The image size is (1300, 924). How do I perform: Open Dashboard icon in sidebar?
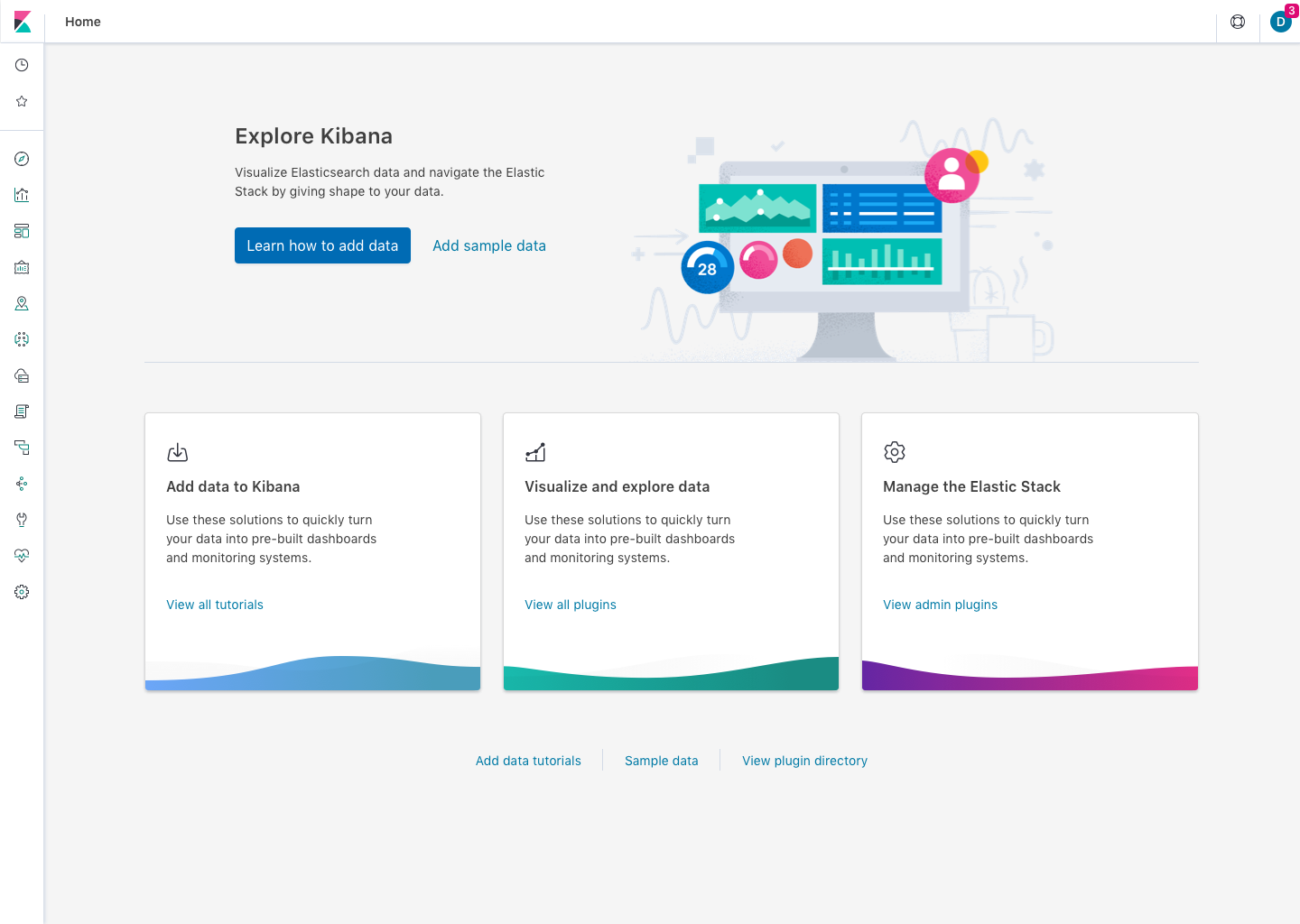click(x=22, y=231)
